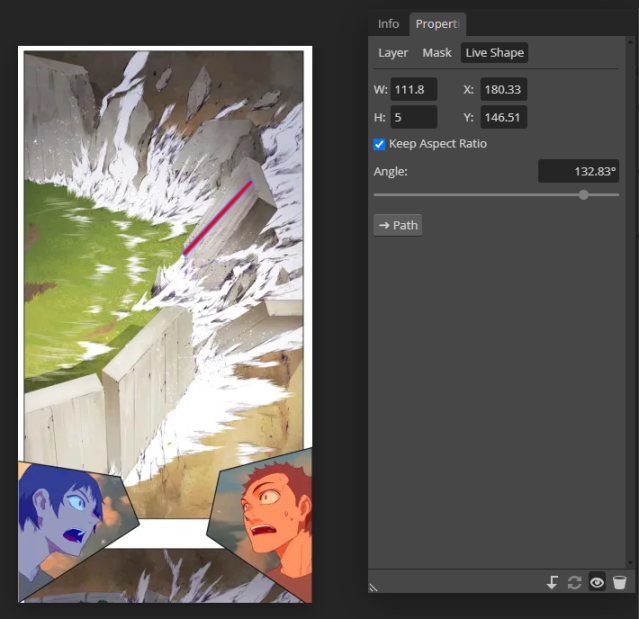Click the H height input field
This screenshot has width=639, height=619.
(x=414, y=117)
